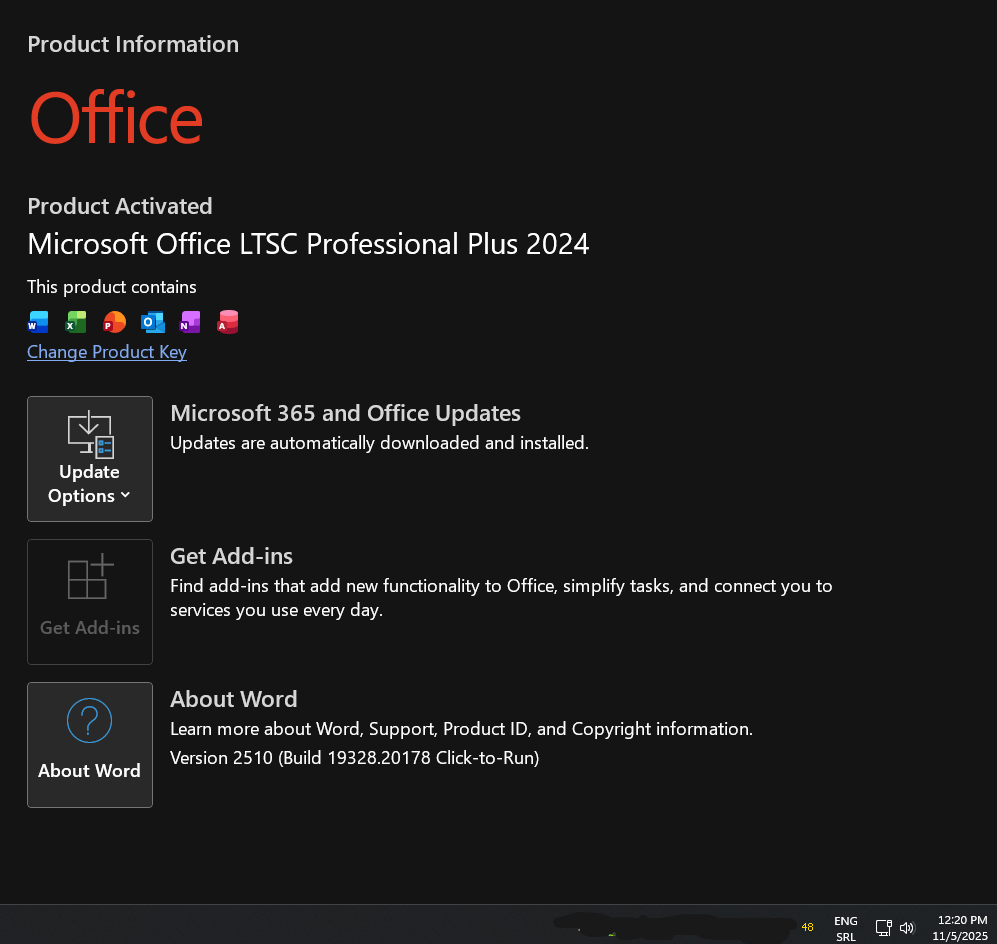Select the Version 2510 build text
The width and height of the screenshot is (997, 944).
355,758
